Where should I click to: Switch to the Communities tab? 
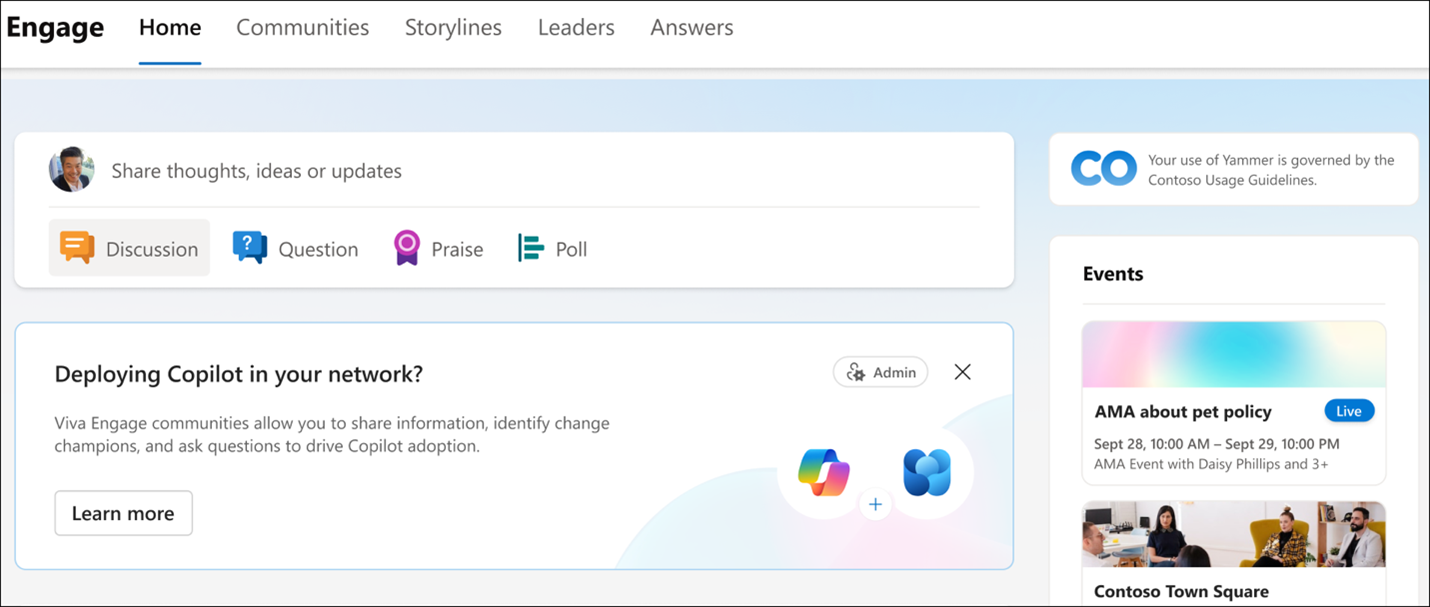tap(302, 27)
